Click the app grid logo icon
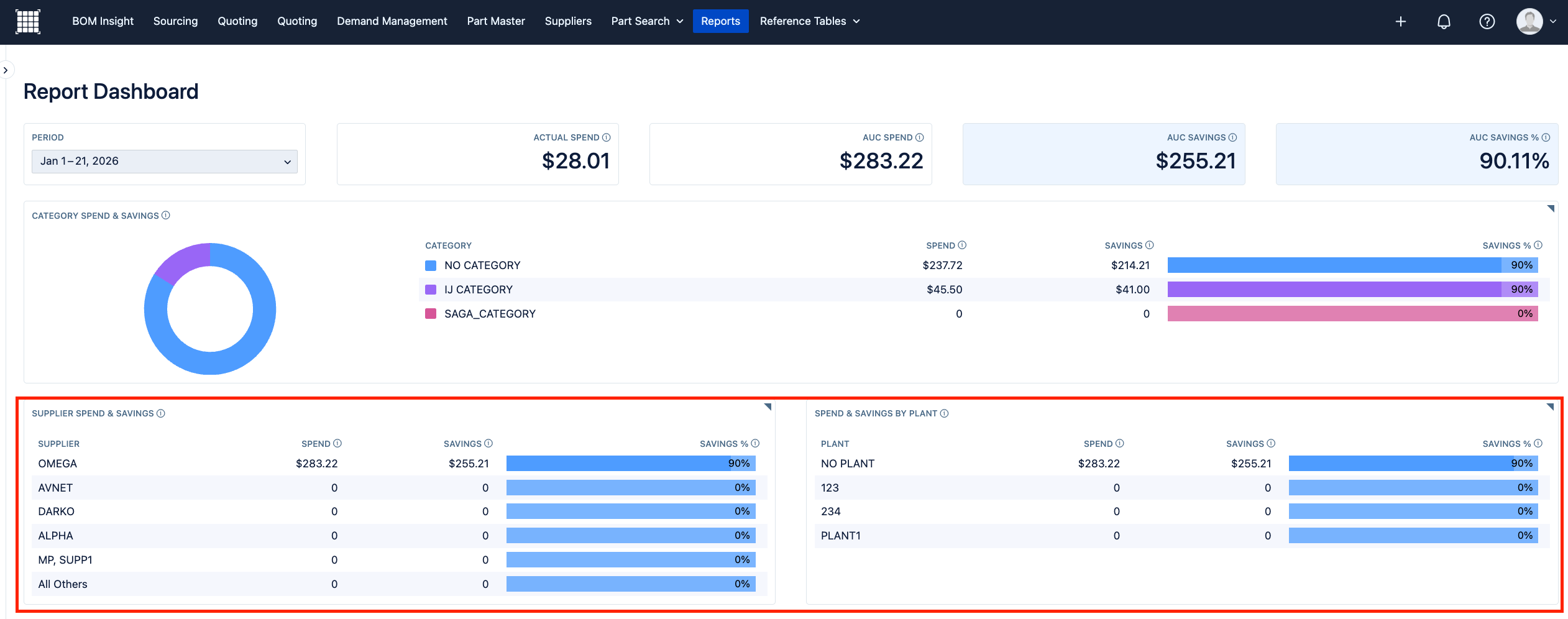Viewport: 1568px width, 619px height. pos(27,22)
